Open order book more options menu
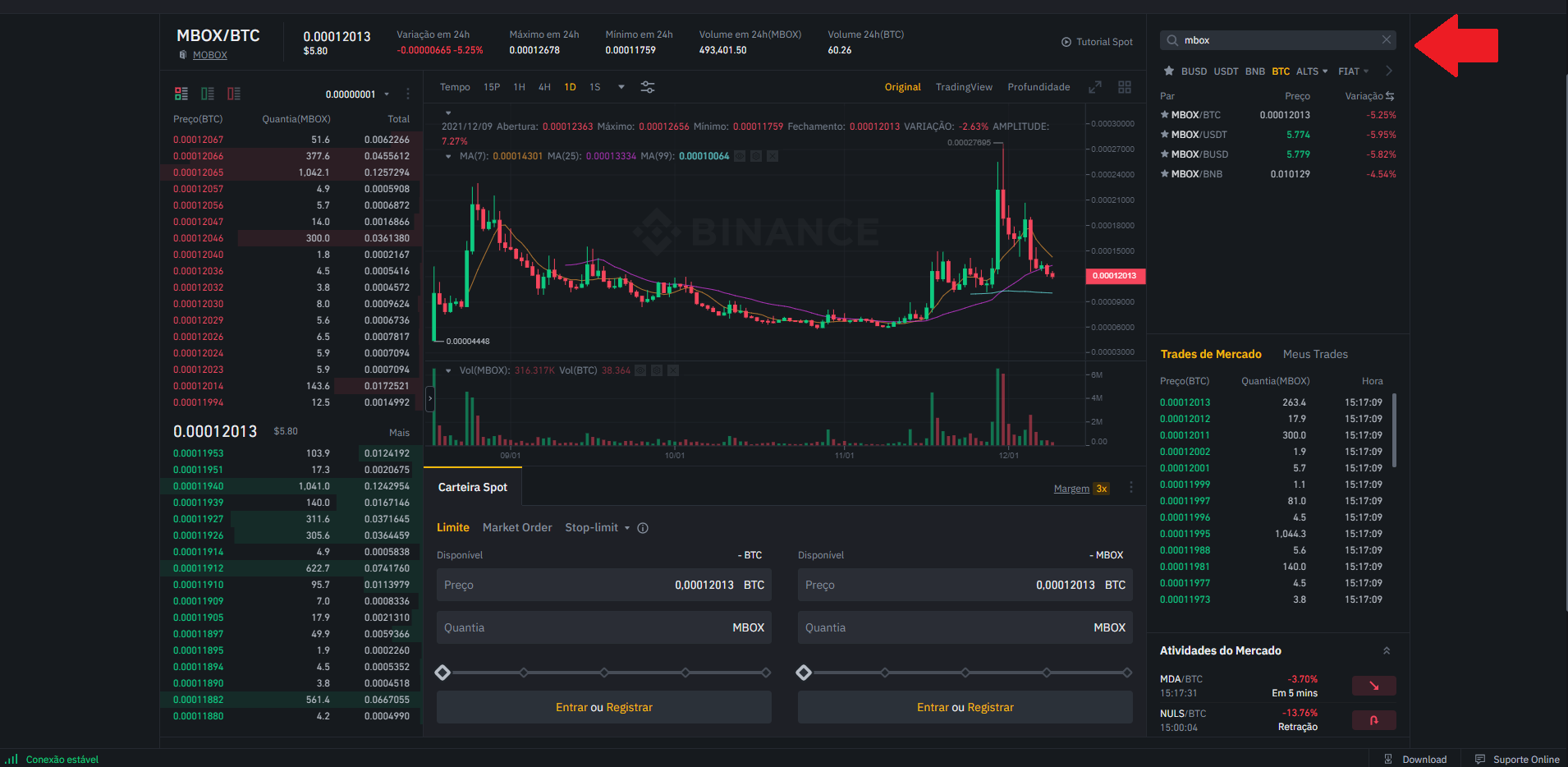 (407, 94)
